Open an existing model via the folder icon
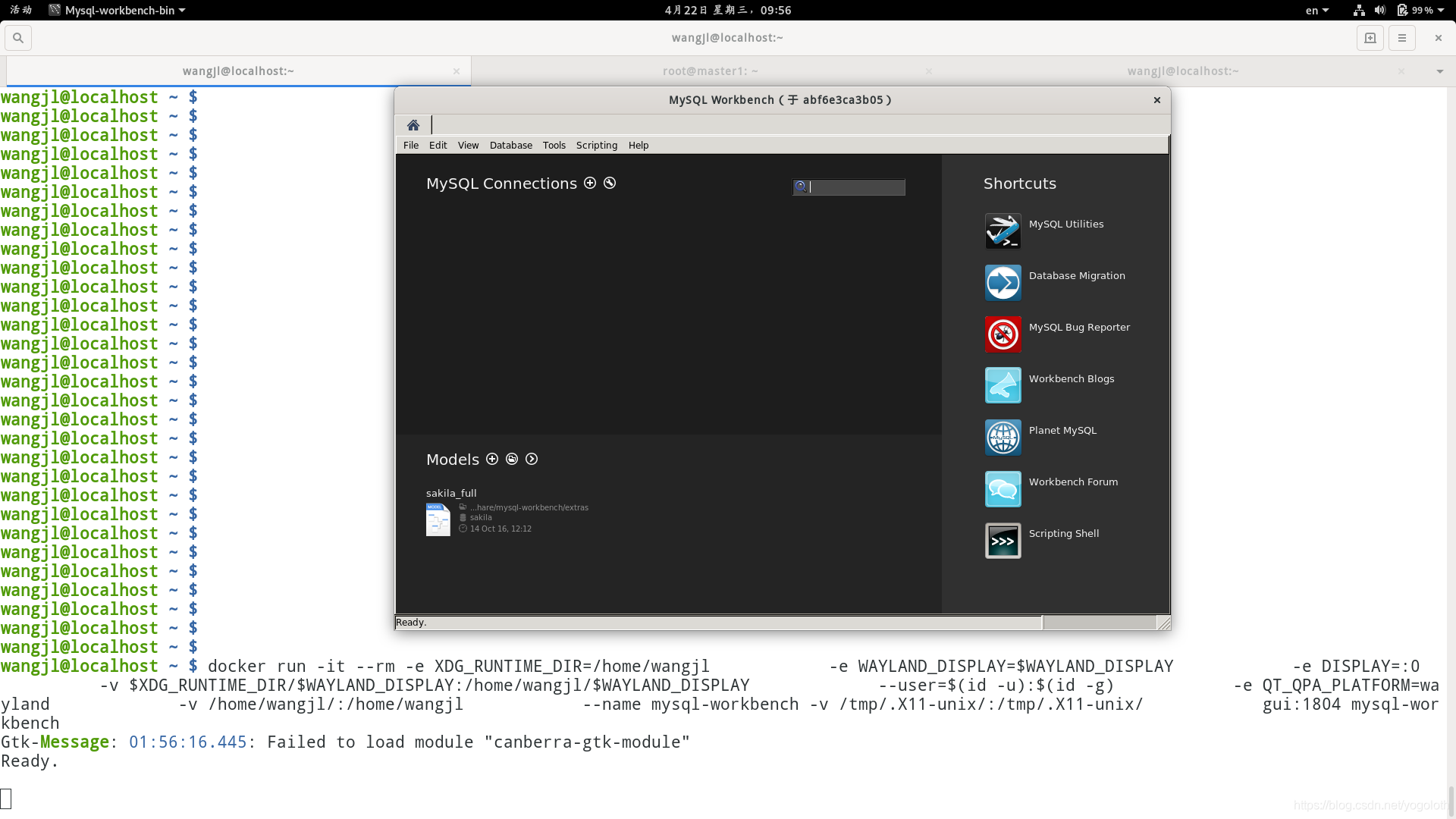This screenshot has width=1456, height=819. tap(512, 459)
